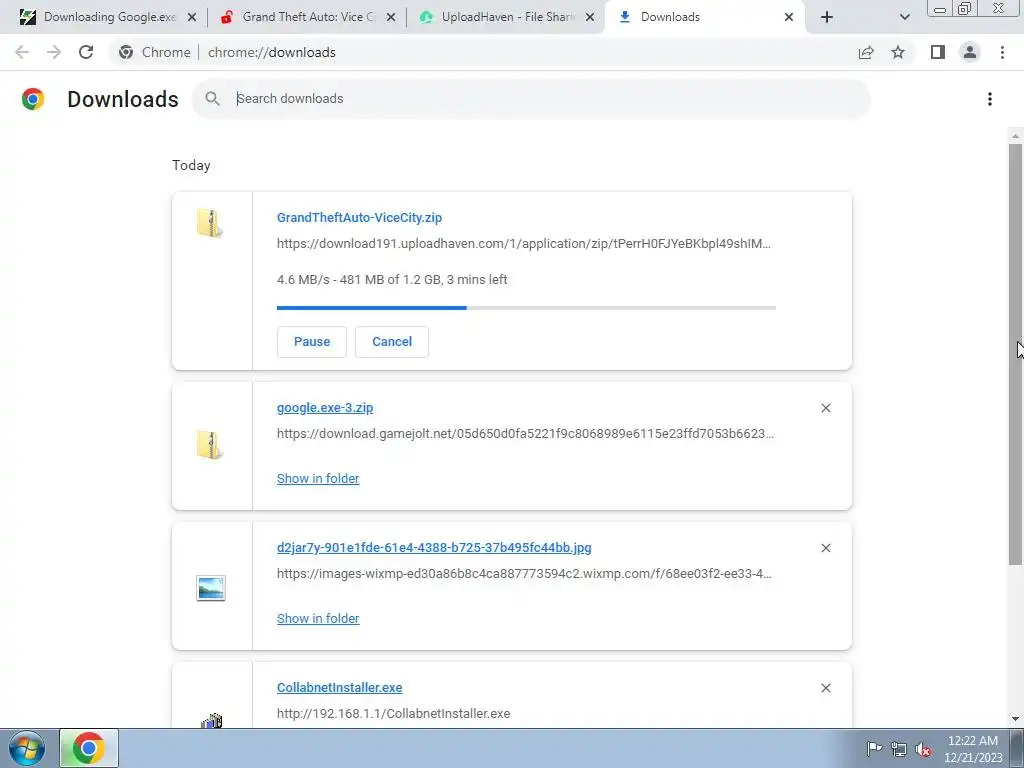Bookmark this page with the star icon
Viewport: 1024px width, 768px height.
898,52
